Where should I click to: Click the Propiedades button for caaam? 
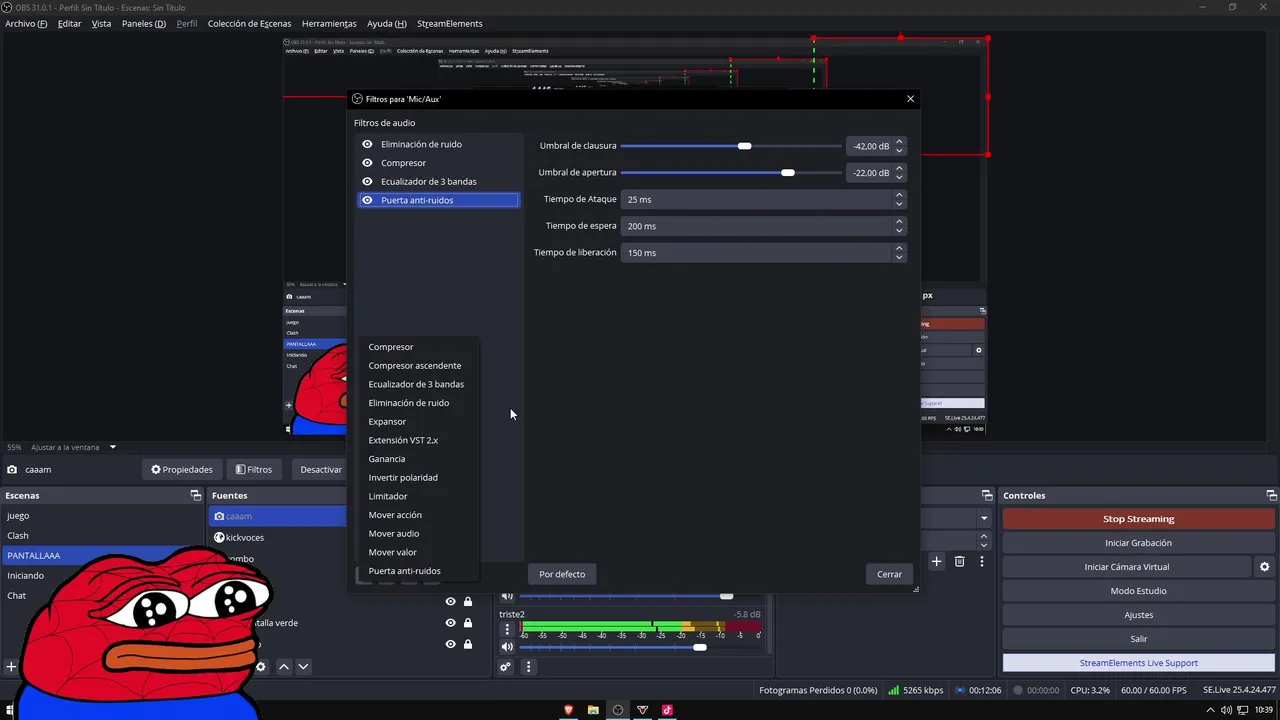coord(182,469)
